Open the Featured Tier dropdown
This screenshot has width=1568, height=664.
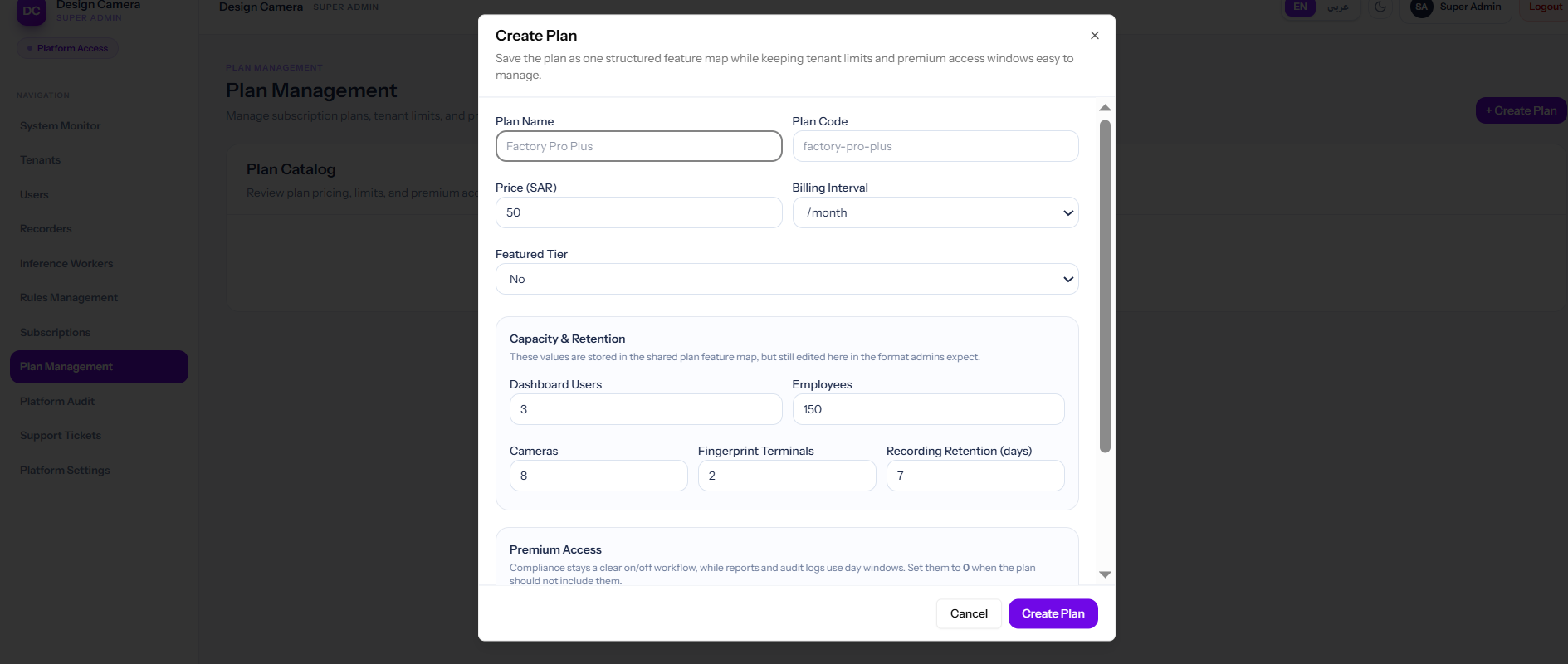(787, 279)
